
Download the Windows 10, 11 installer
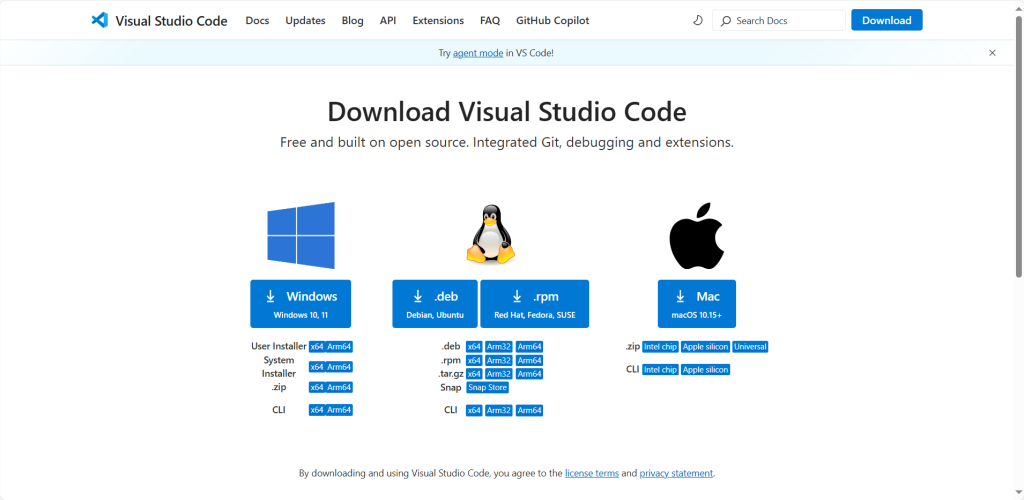(300, 304)
